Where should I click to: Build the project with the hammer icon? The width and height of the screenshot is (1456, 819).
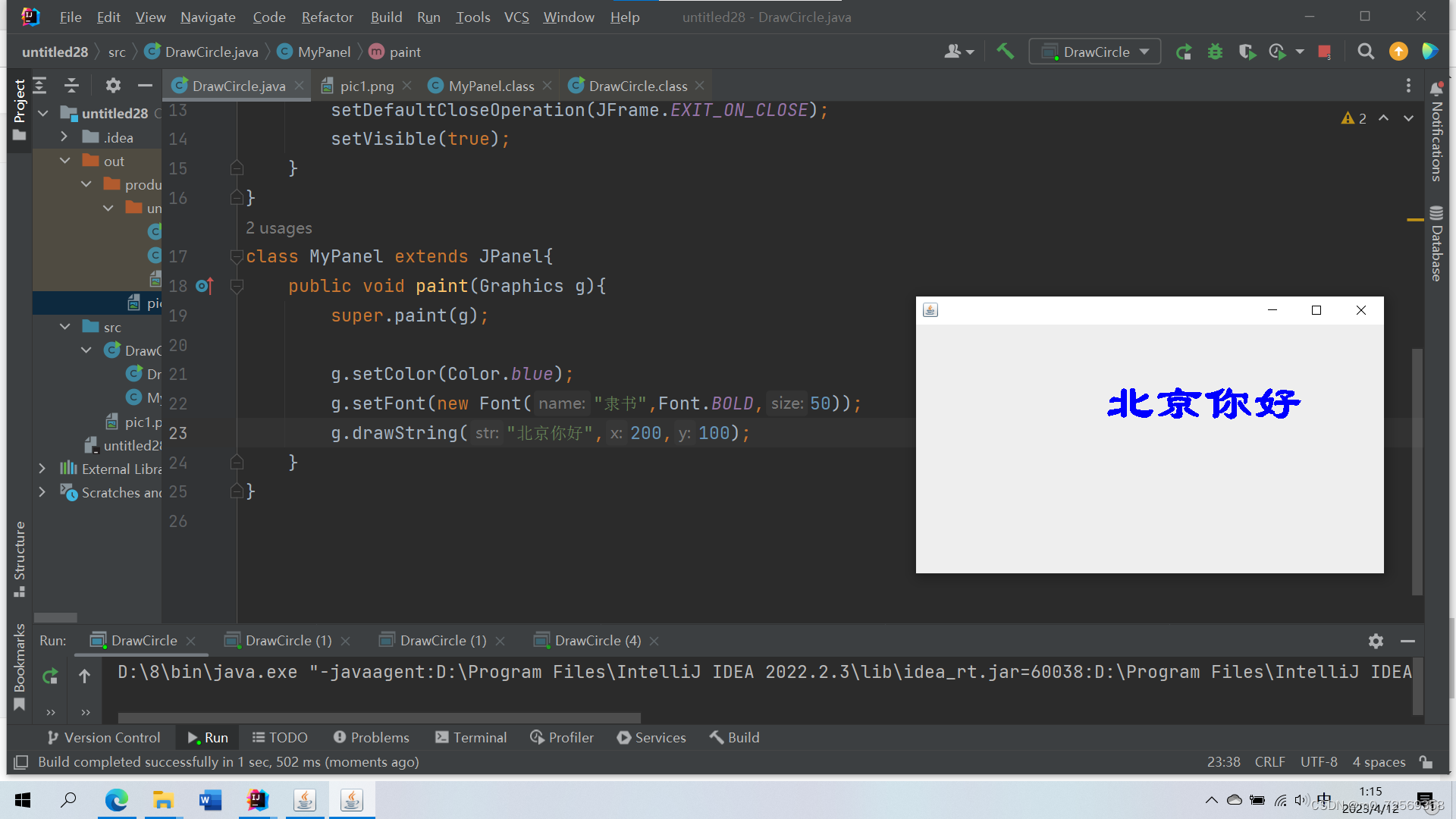pyautogui.click(x=1005, y=52)
